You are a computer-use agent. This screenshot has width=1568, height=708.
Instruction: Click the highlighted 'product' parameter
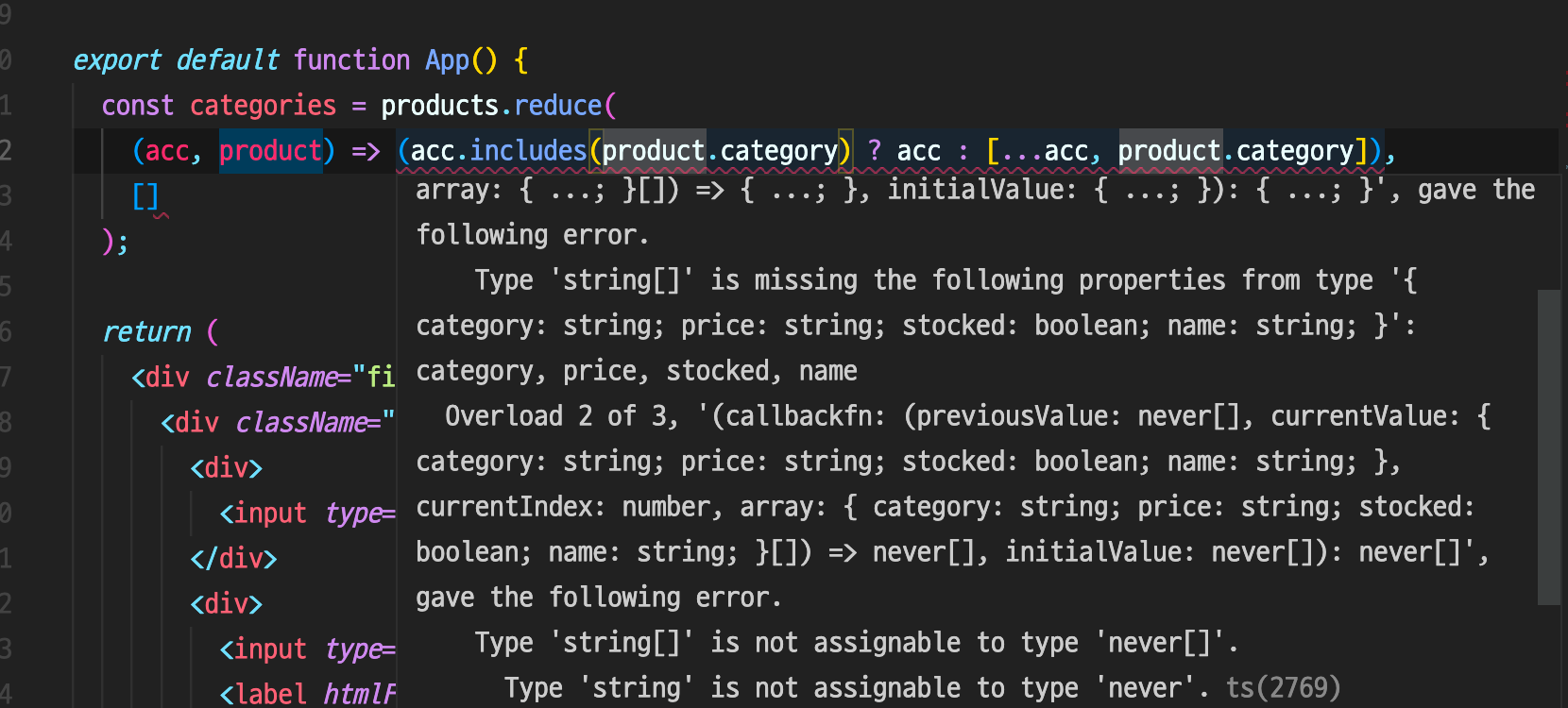pos(271,151)
